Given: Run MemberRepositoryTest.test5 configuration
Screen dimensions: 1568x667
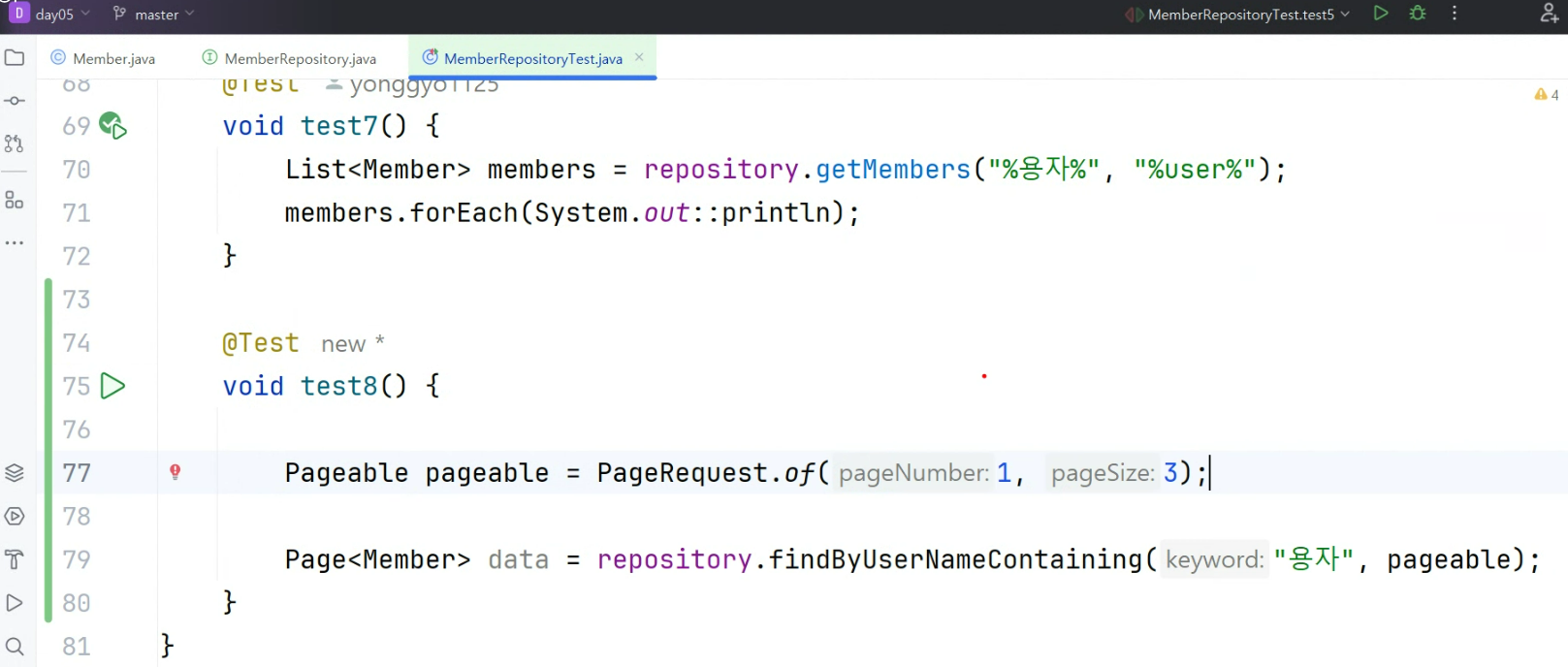Looking at the screenshot, I should (x=1381, y=14).
